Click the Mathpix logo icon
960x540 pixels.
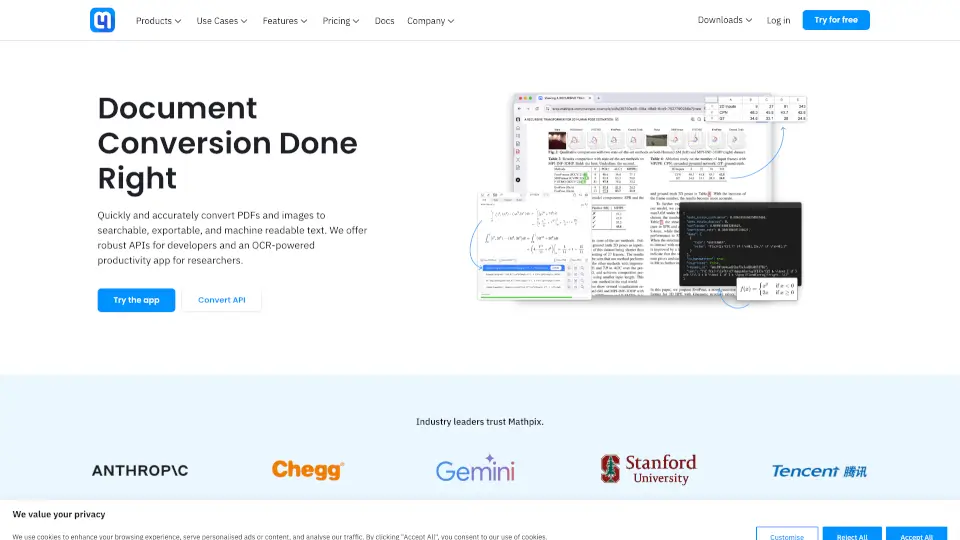[102, 20]
